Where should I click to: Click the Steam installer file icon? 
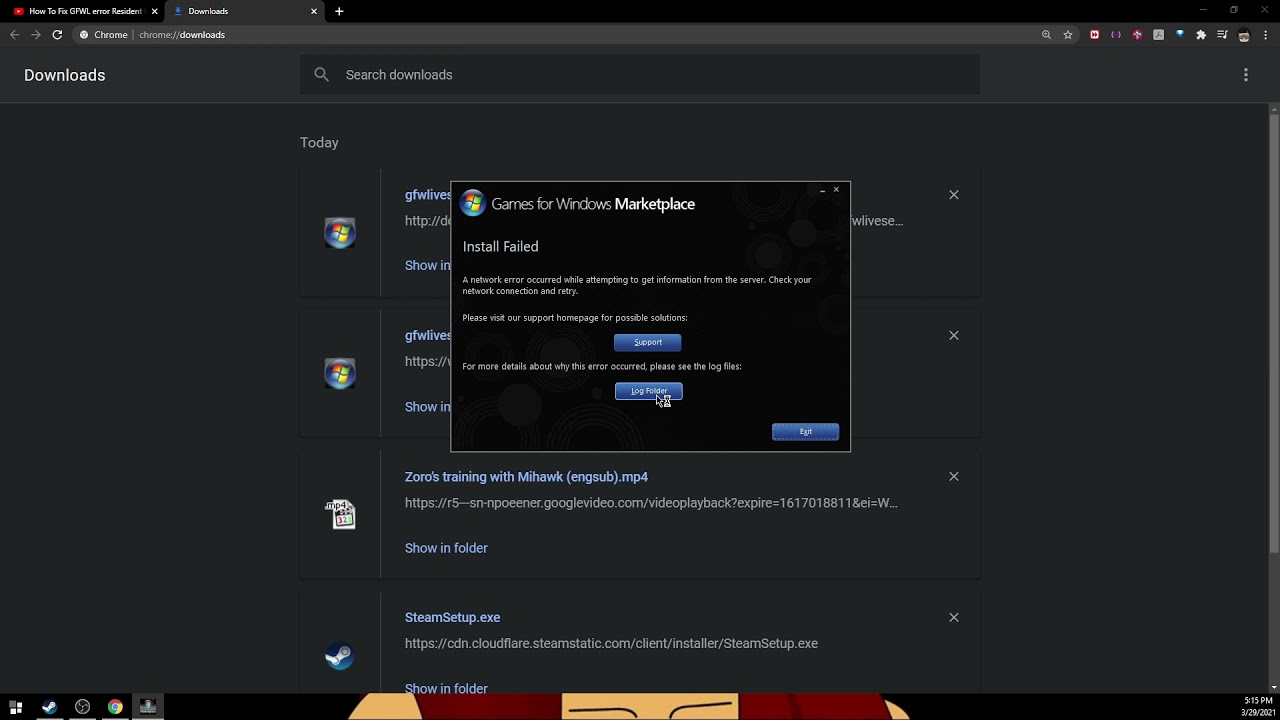click(x=340, y=656)
